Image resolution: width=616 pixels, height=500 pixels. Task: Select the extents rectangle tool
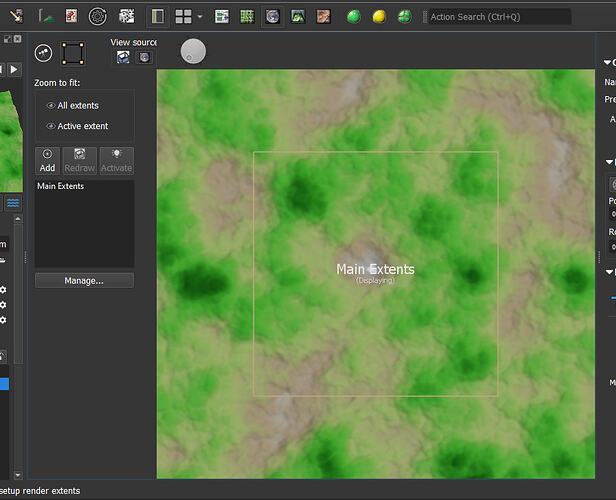(72, 53)
